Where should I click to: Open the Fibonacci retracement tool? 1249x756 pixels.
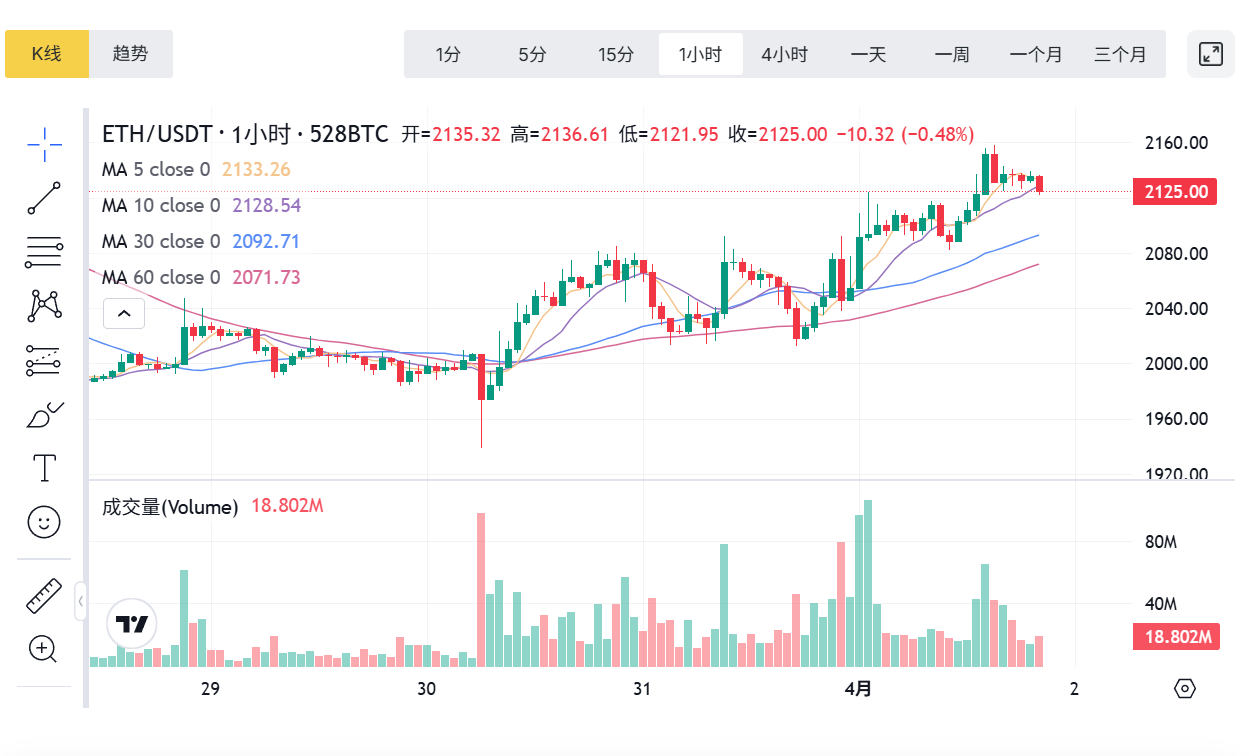(x=44, y=252)
